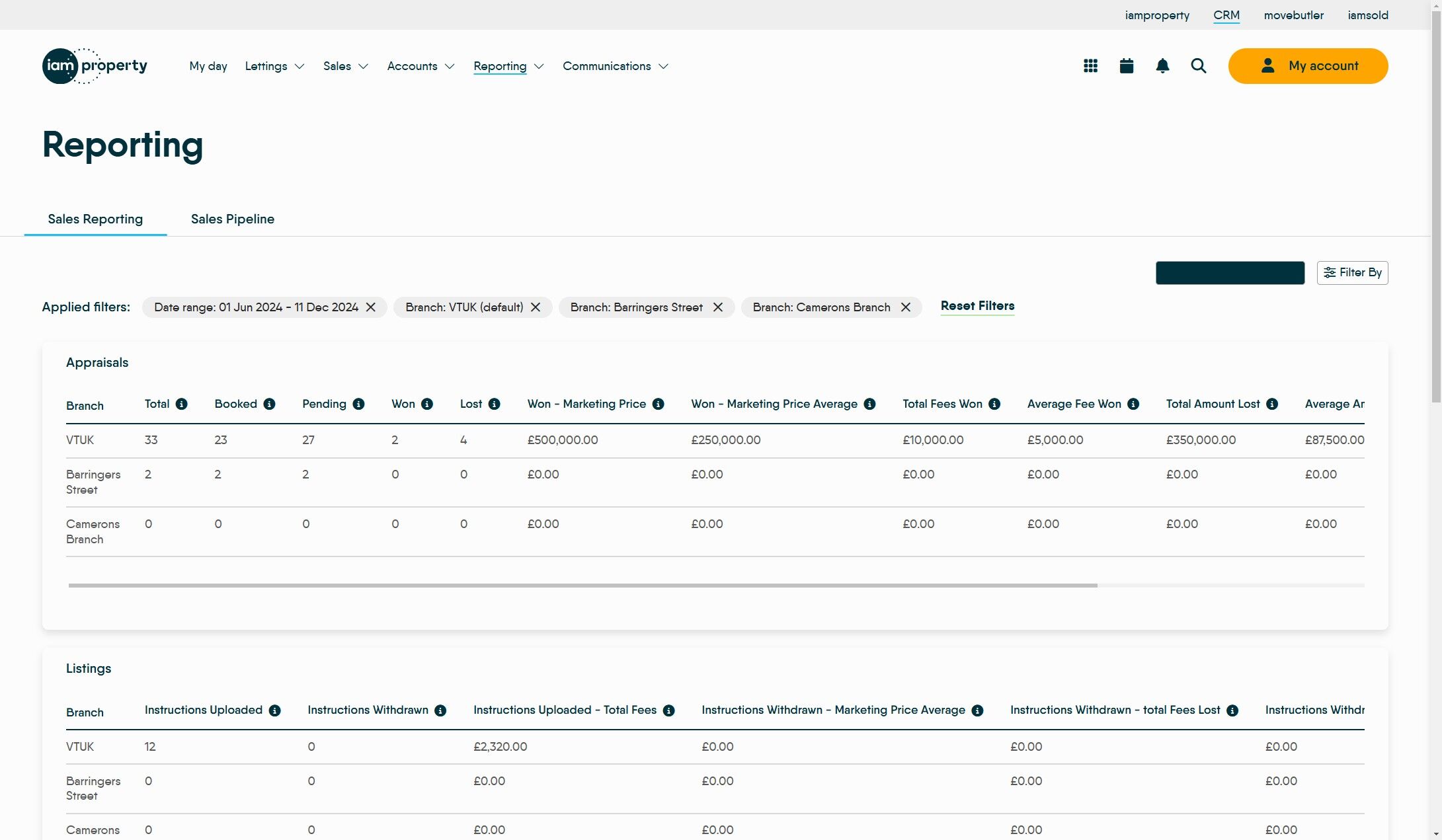
Task: Open the apps grid icon
Action: [1090, 66]
